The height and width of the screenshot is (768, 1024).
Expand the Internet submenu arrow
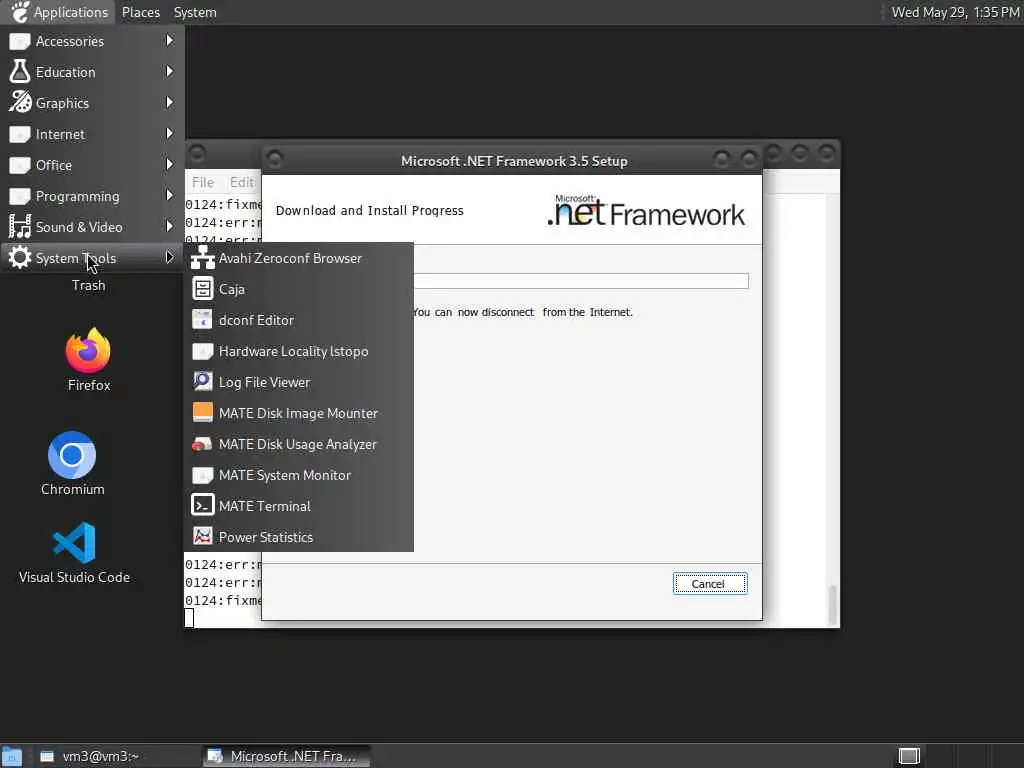coord(170,133)
